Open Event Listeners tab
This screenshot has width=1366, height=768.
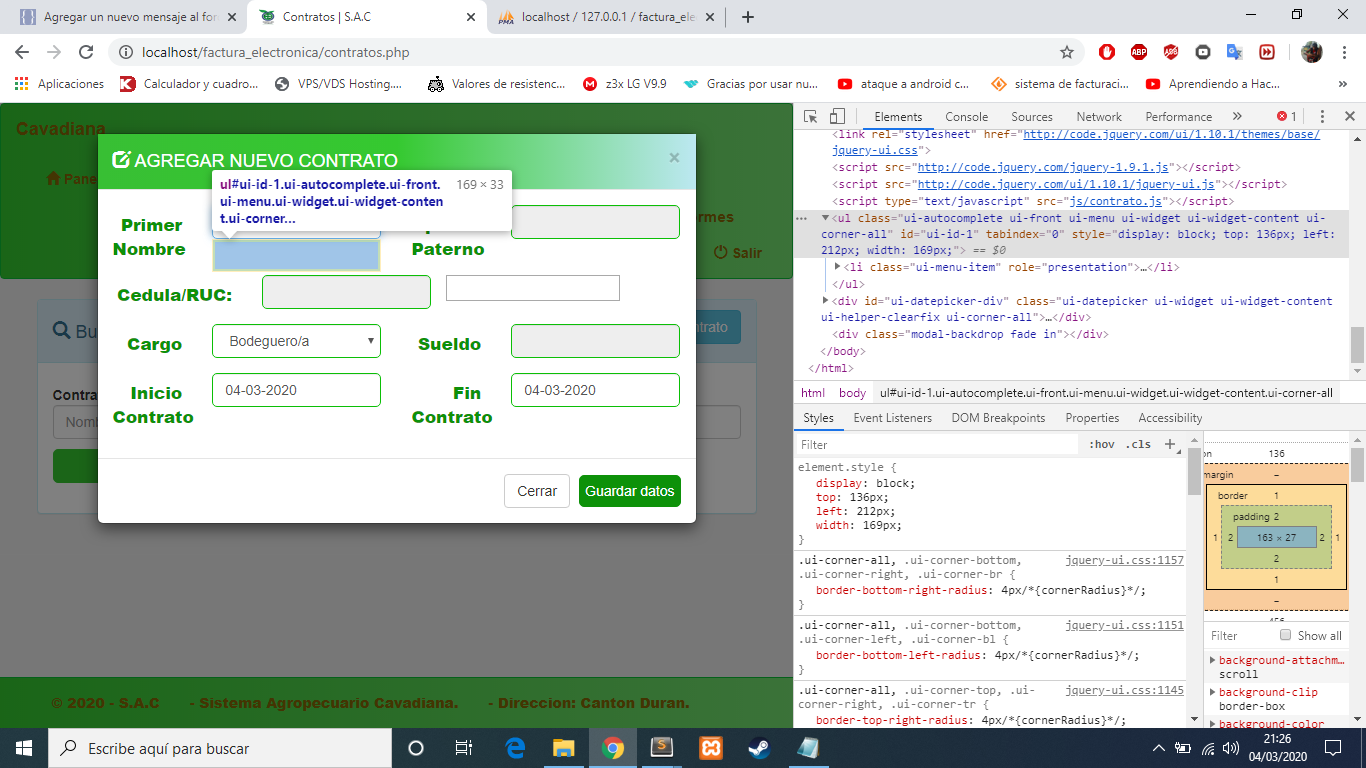point(892,418)
